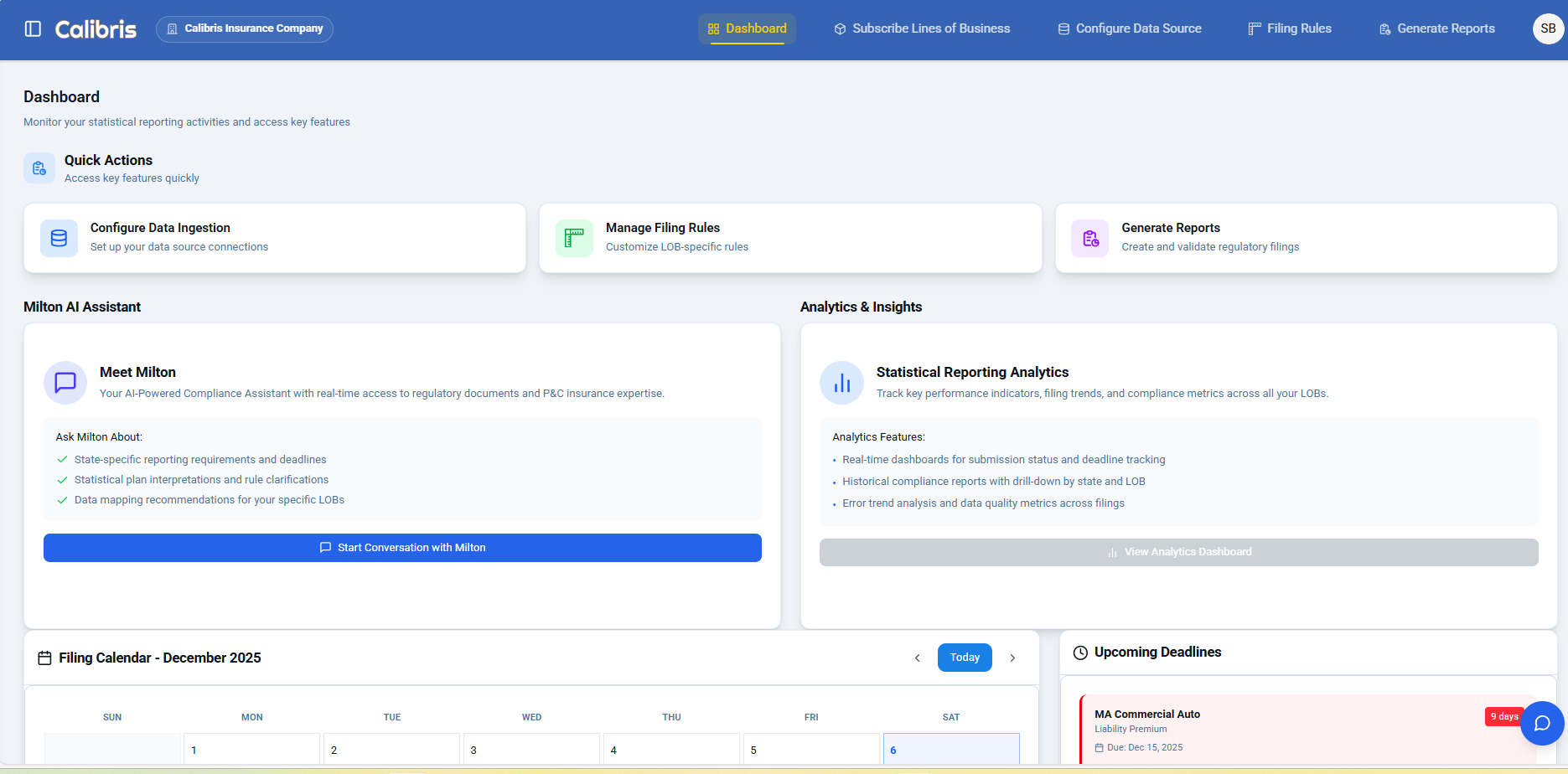Screen dimensions: 1568x774
Task: Open the Configure Data Source navigation item
Action: 1128,28
